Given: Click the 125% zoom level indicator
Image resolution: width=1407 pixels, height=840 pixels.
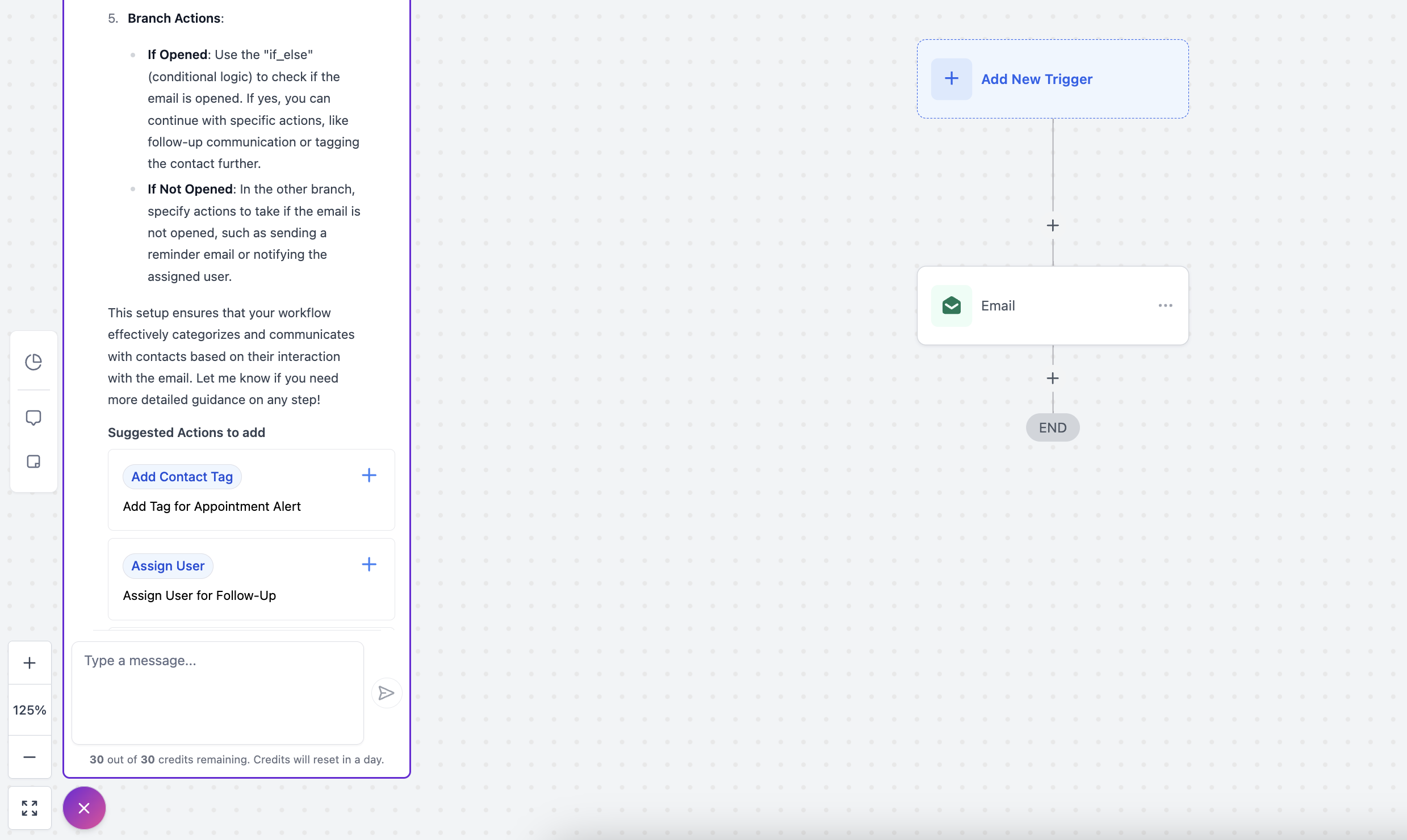Looking at the screenshot, I should 30,710.
